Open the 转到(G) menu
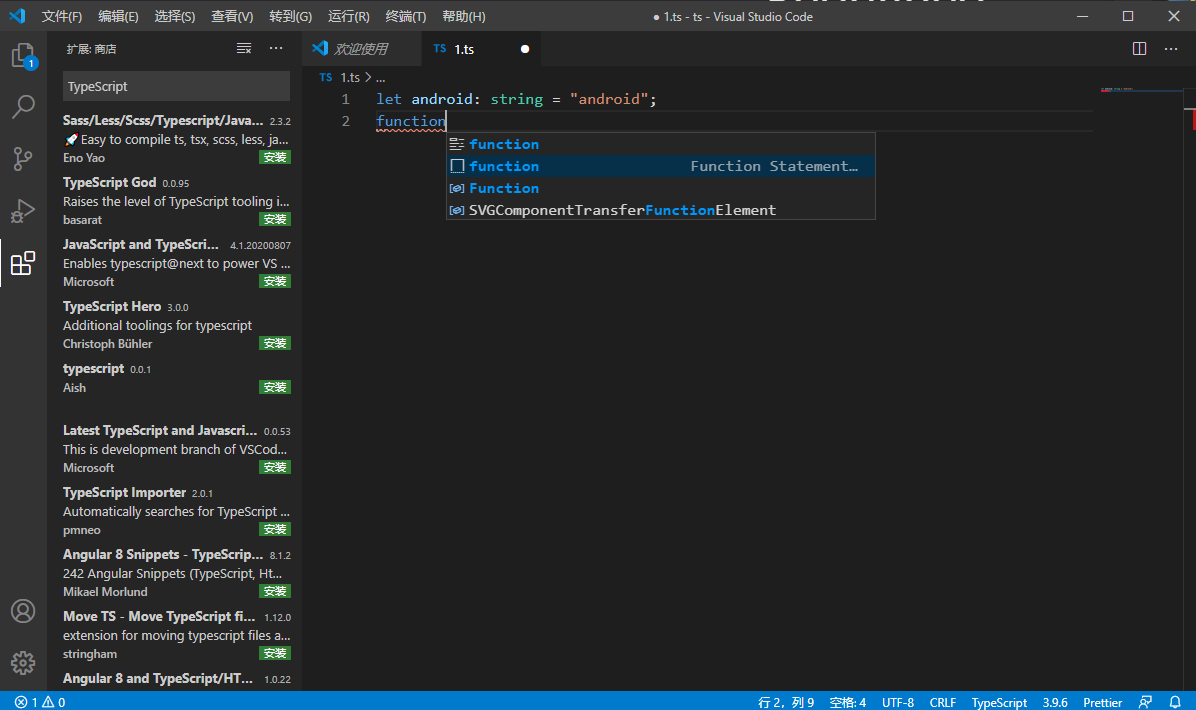This screenshot has width=1196, height=710. pyautogui.click(x=291, y=16)
